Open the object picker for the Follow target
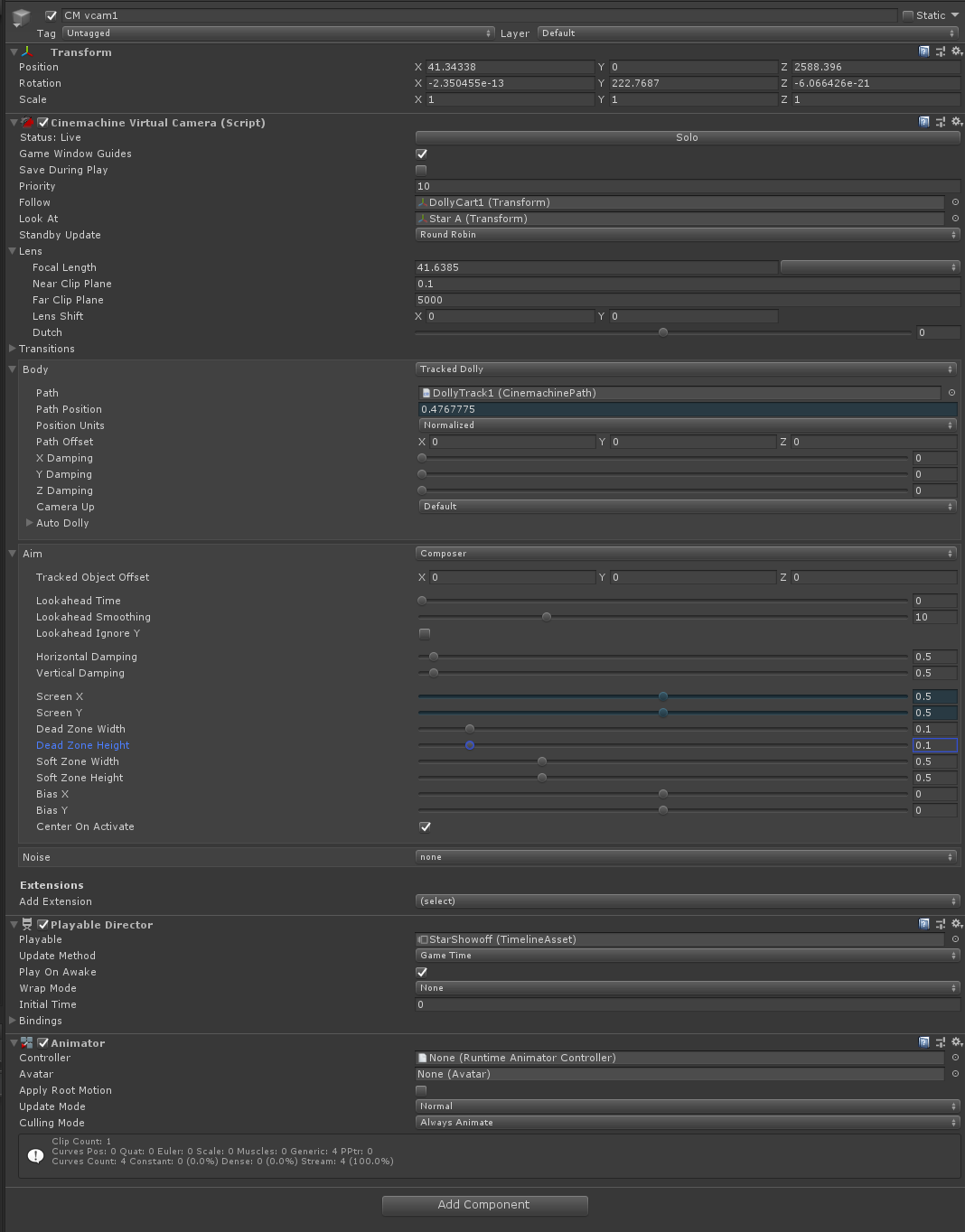 955,202
